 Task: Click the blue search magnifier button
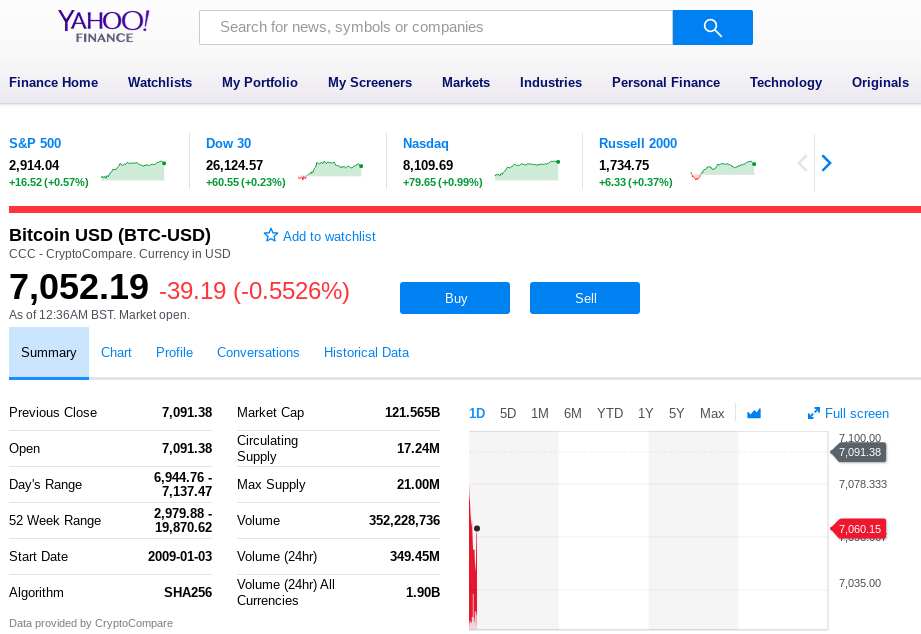712,28
